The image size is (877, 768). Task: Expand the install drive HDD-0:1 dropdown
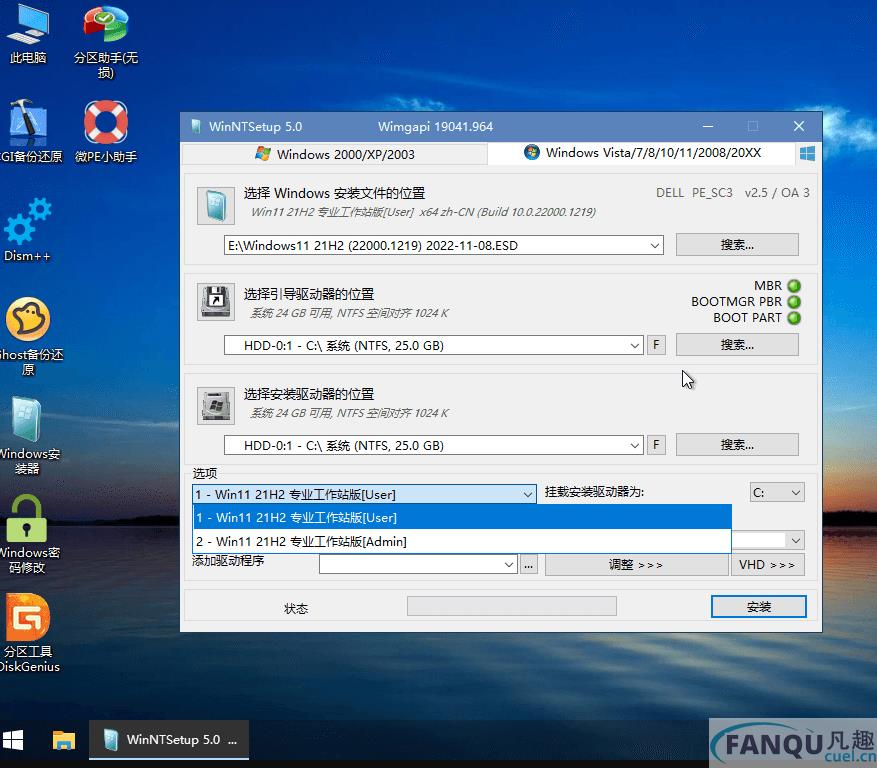[634, 446]
